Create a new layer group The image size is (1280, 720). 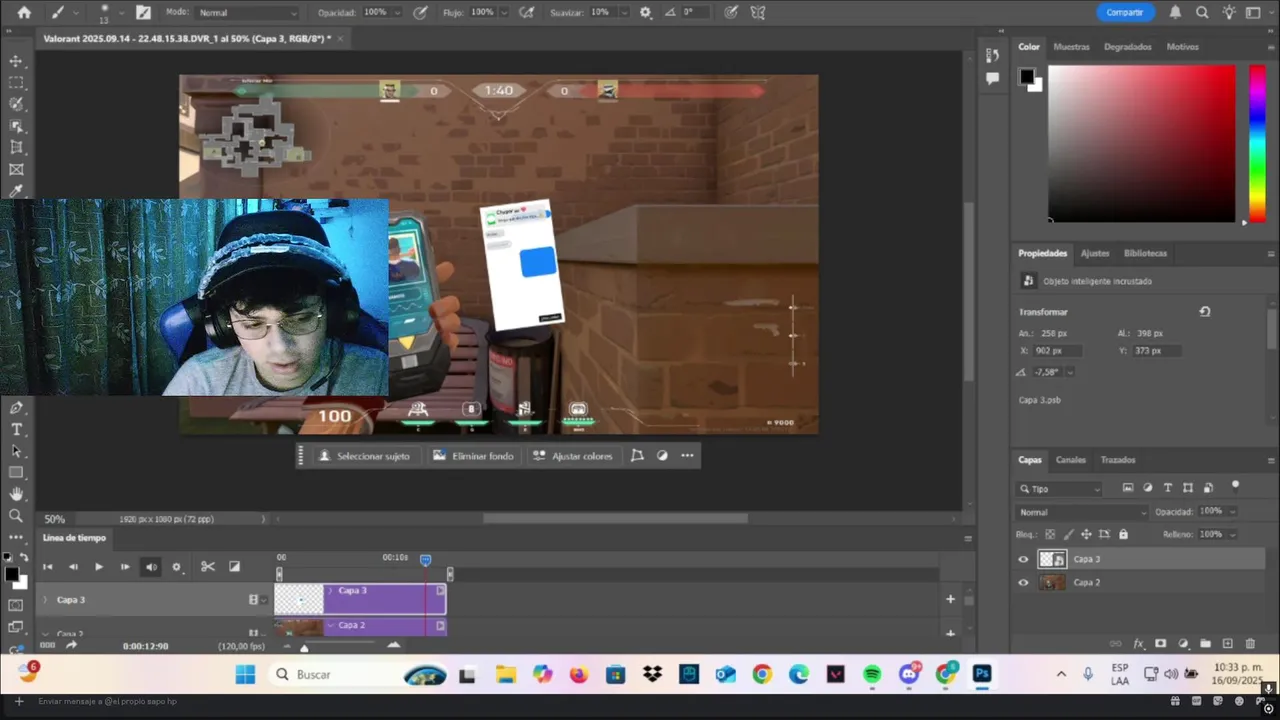(x=1205, y=644)
